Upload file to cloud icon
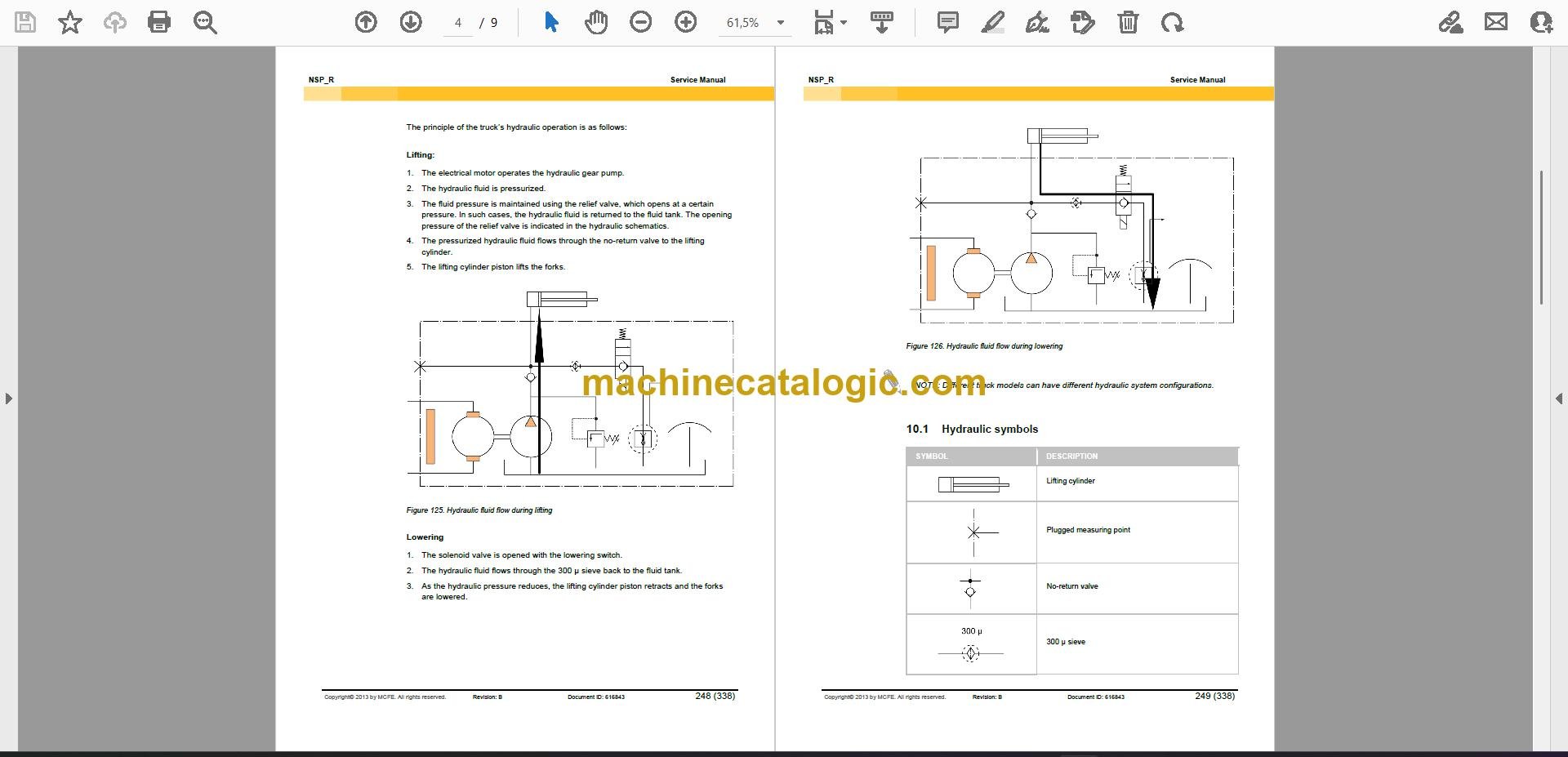Viewport: 1568px width, 757px height. [x=115, y=22]
